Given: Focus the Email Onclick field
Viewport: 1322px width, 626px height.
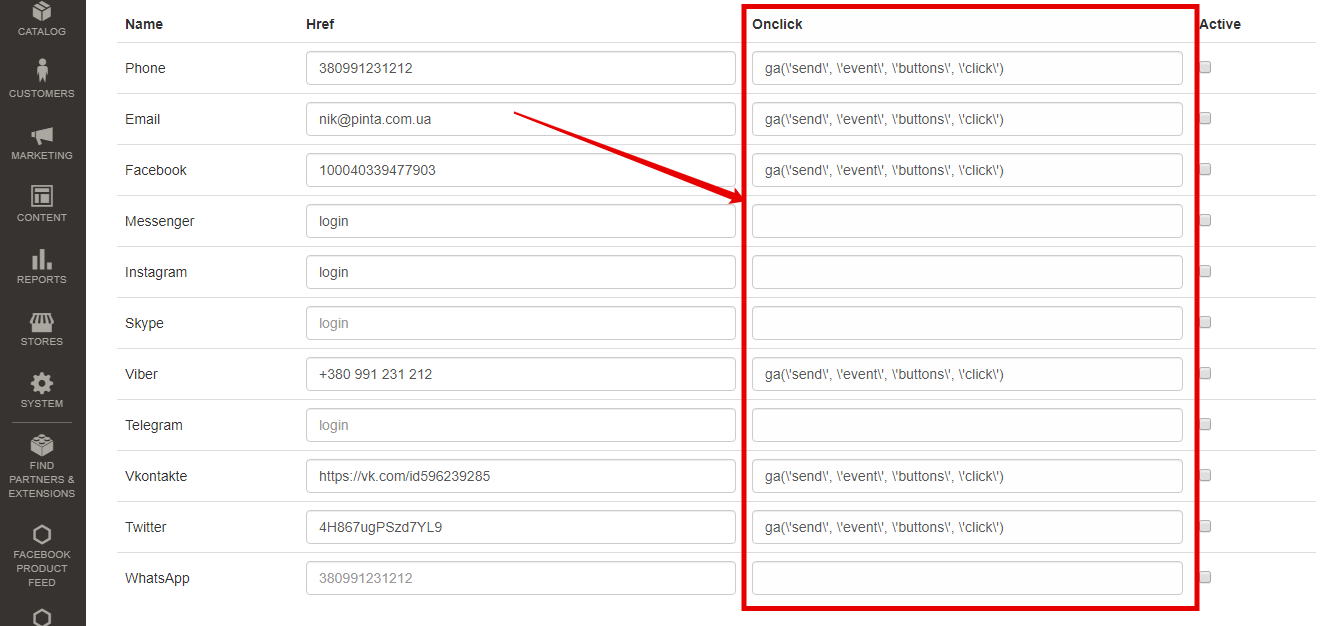Looking at the screenshot, I should (967, 119).
